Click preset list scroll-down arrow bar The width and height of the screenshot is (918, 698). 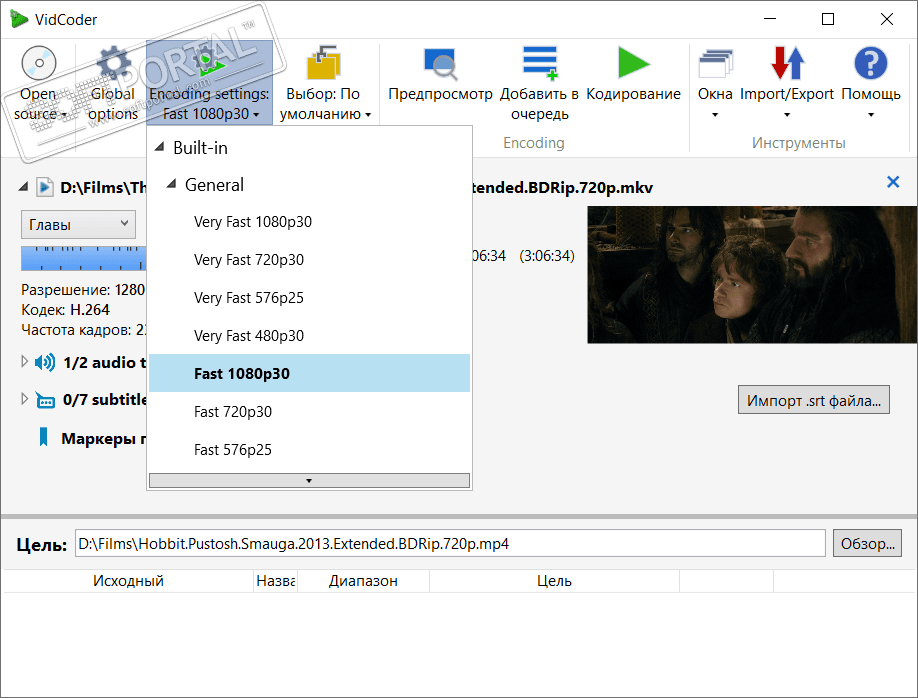tap(309, 481)
